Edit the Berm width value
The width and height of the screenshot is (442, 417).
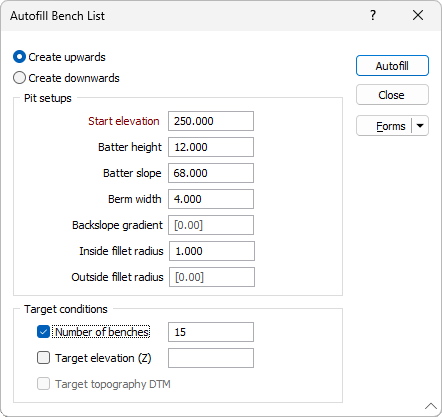[211, 199]
